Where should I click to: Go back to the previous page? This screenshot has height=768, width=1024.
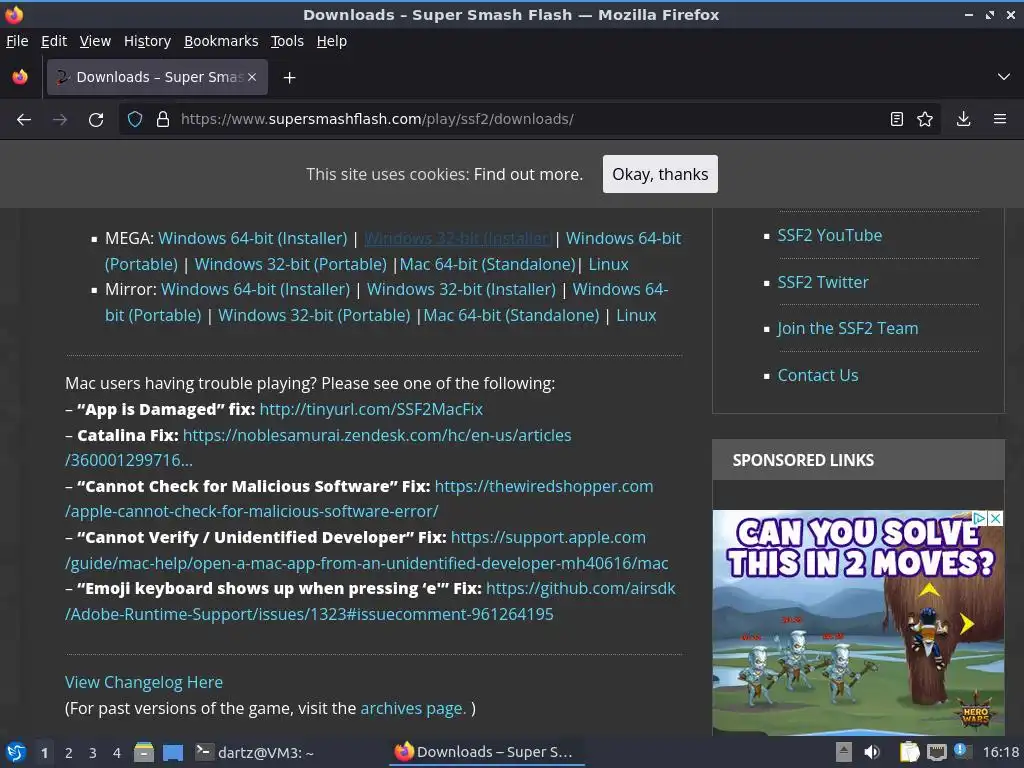pos(24,120)
